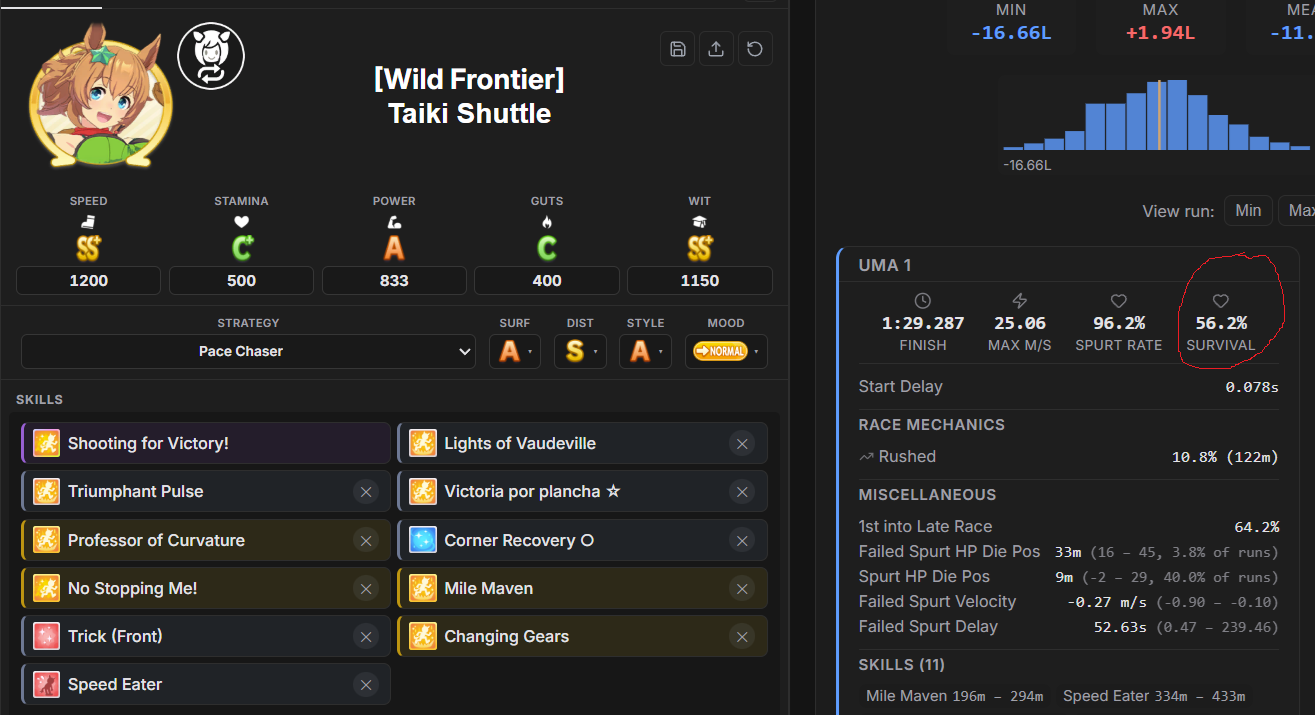Screen dimensions: 1315x715
Task: Click the Guts stat field showing 400
Action: [x=547, y=280]
